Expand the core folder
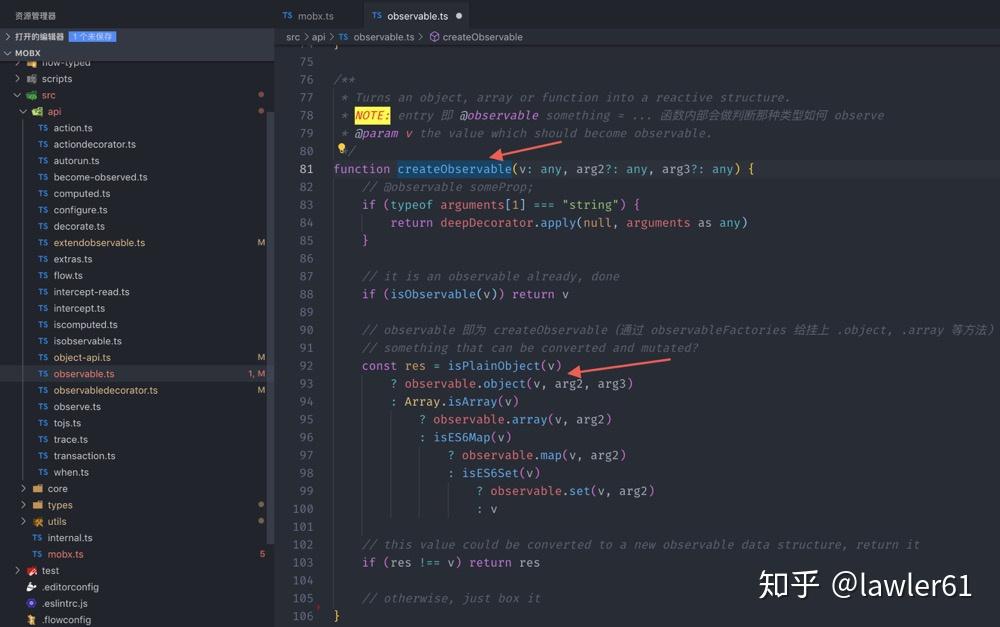1000x627 pixels. (23, 489)
